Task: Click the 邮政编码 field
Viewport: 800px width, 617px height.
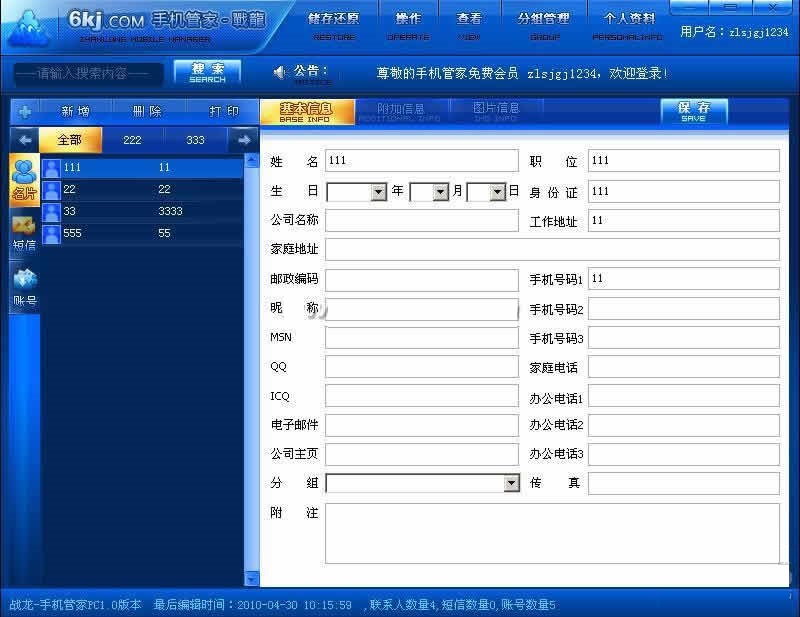Action: (421, 280)
